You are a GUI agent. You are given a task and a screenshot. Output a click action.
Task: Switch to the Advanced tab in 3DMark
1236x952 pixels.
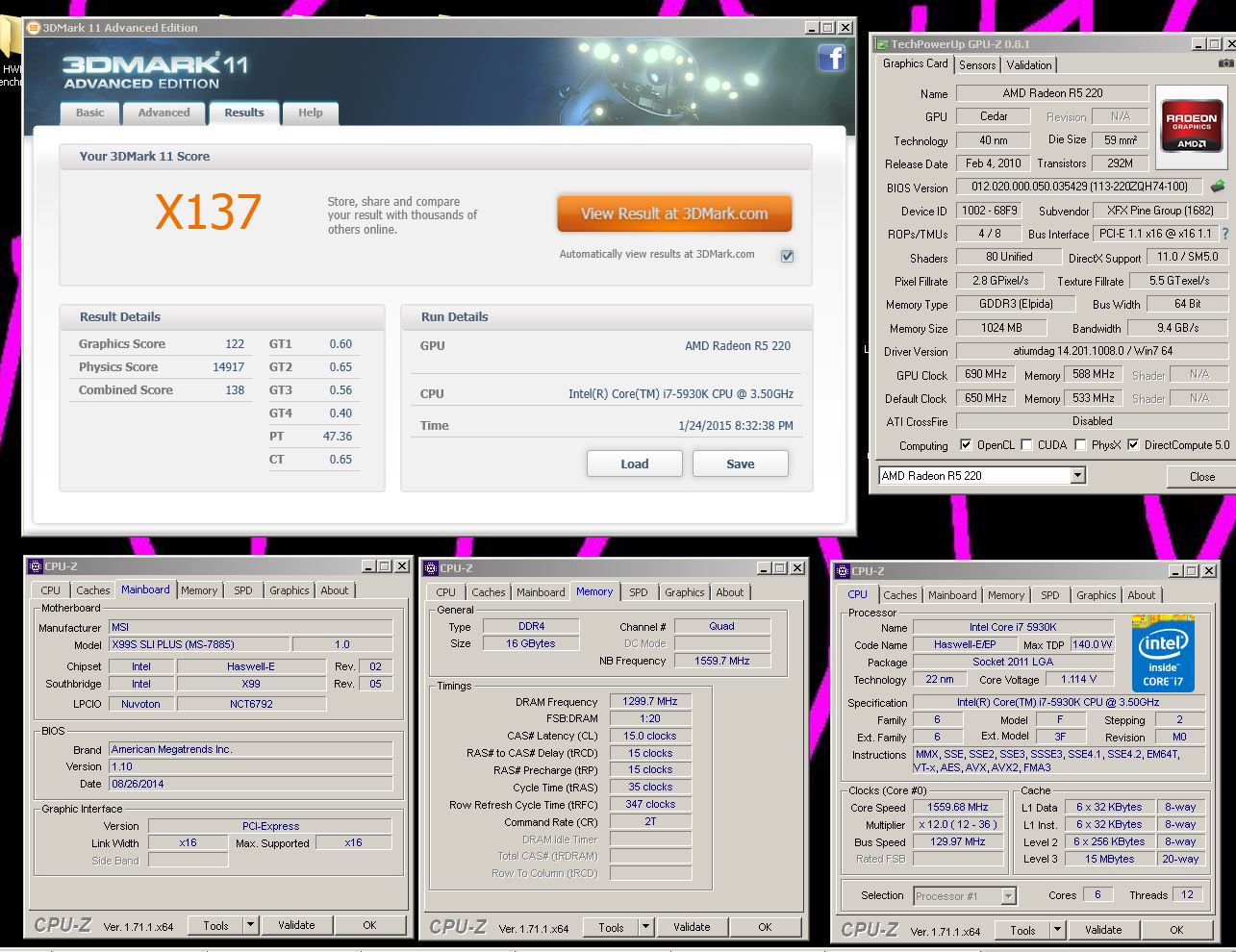pyautogui.click(x=164, y=113)
